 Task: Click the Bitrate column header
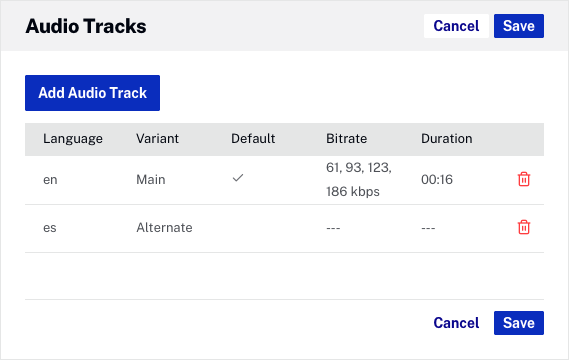[x=347, y=139]
